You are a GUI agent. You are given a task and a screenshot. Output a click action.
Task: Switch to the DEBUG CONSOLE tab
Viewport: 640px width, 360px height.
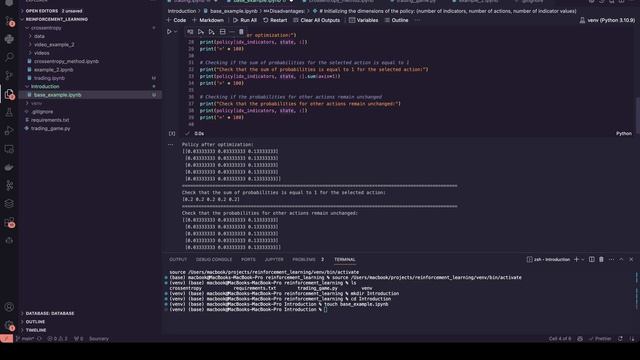point(214,259)
